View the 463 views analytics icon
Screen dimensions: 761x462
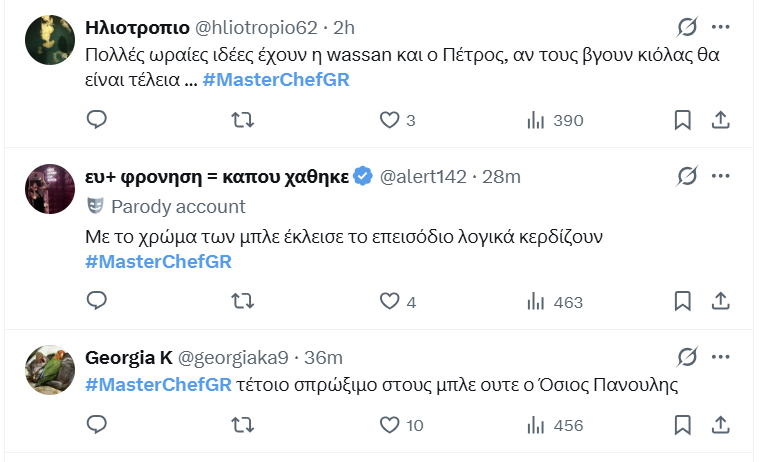[535, 301]
